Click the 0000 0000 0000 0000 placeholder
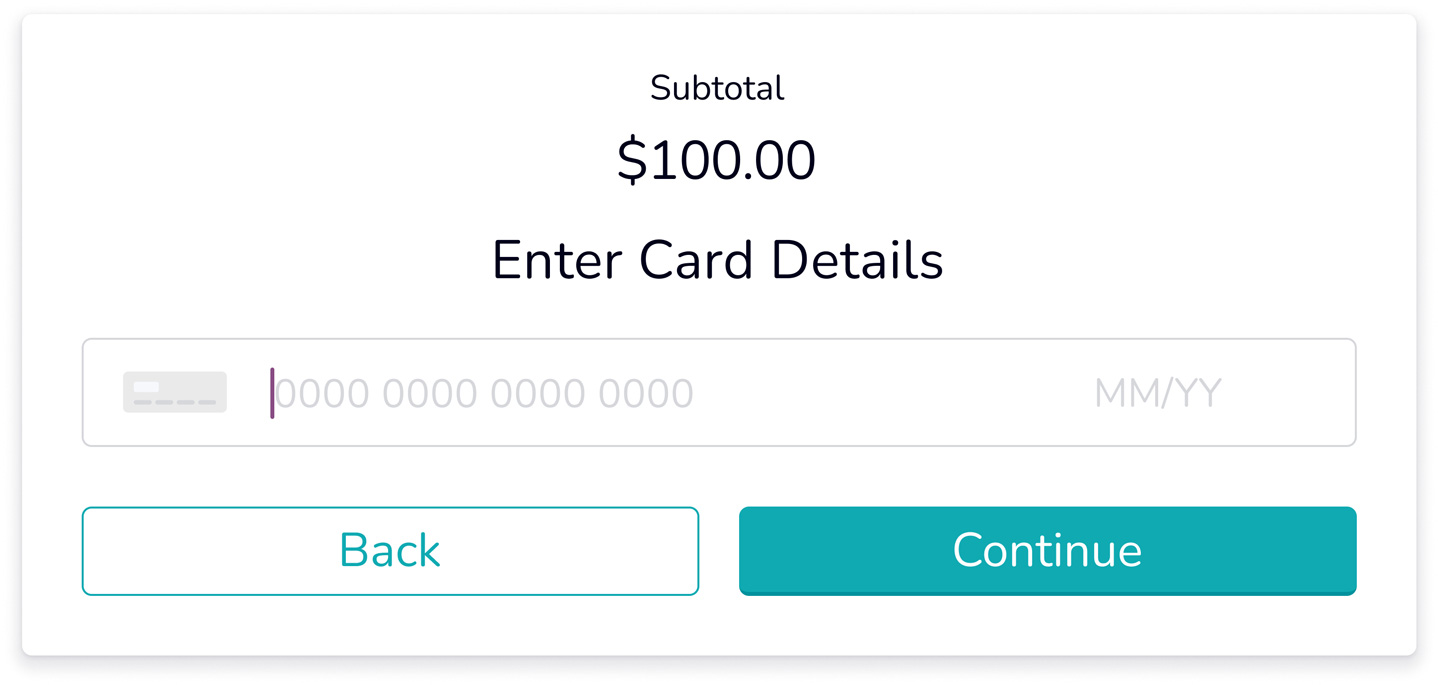 click(x=484, y=394)
